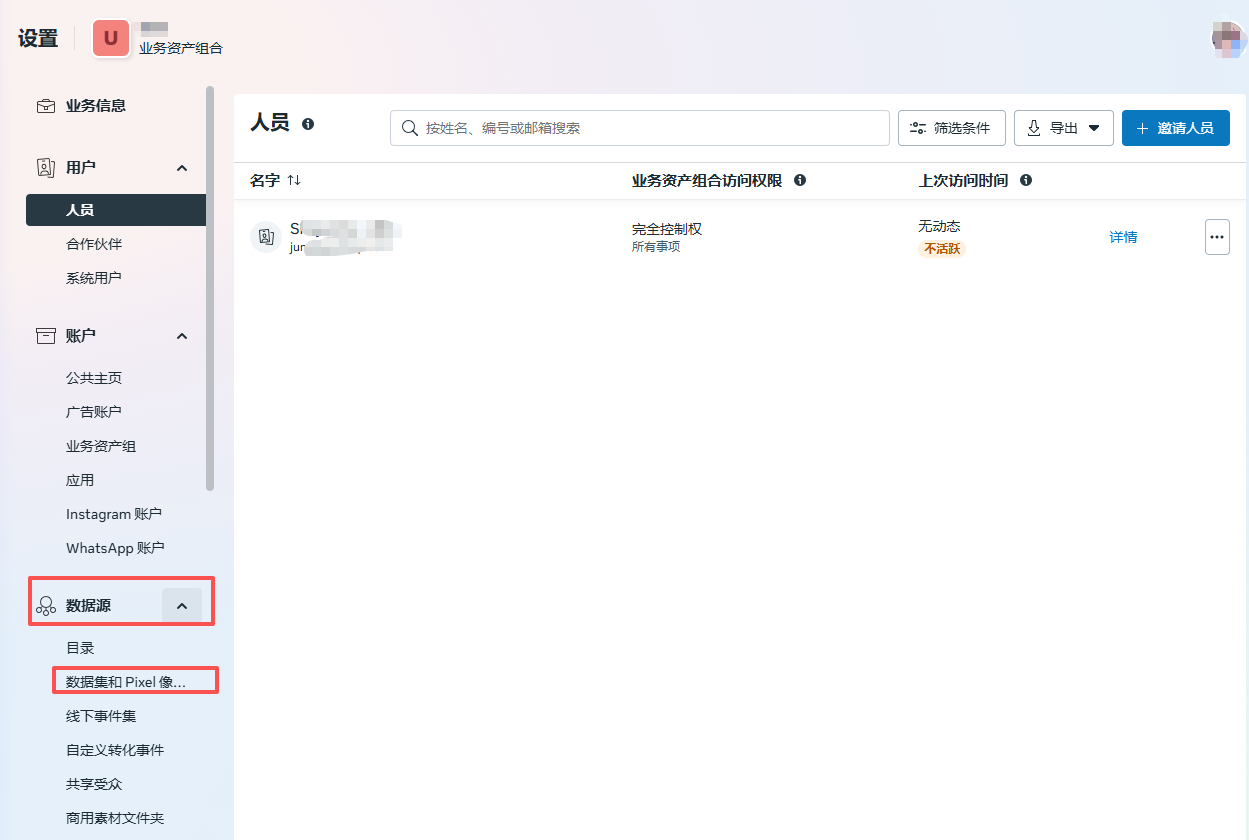Collapse the 账户 section chevron
Image resolution: width=1249 pixels, height=840 pixels.
[182, 336]
